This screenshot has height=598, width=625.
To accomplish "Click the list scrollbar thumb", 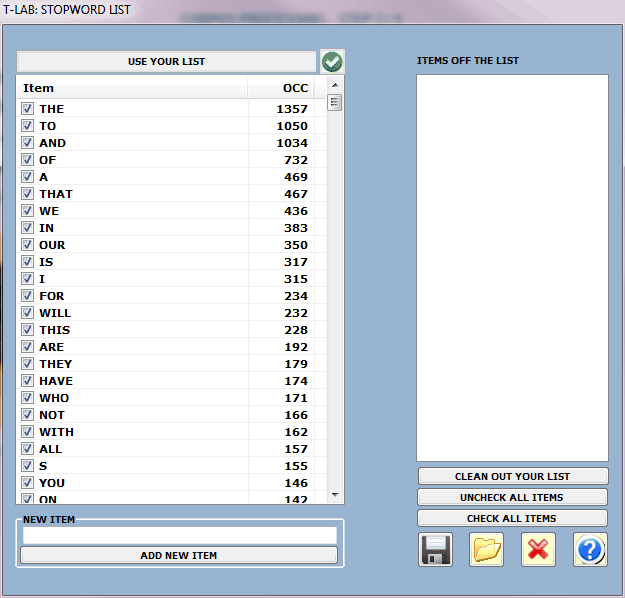I will 335,102.
